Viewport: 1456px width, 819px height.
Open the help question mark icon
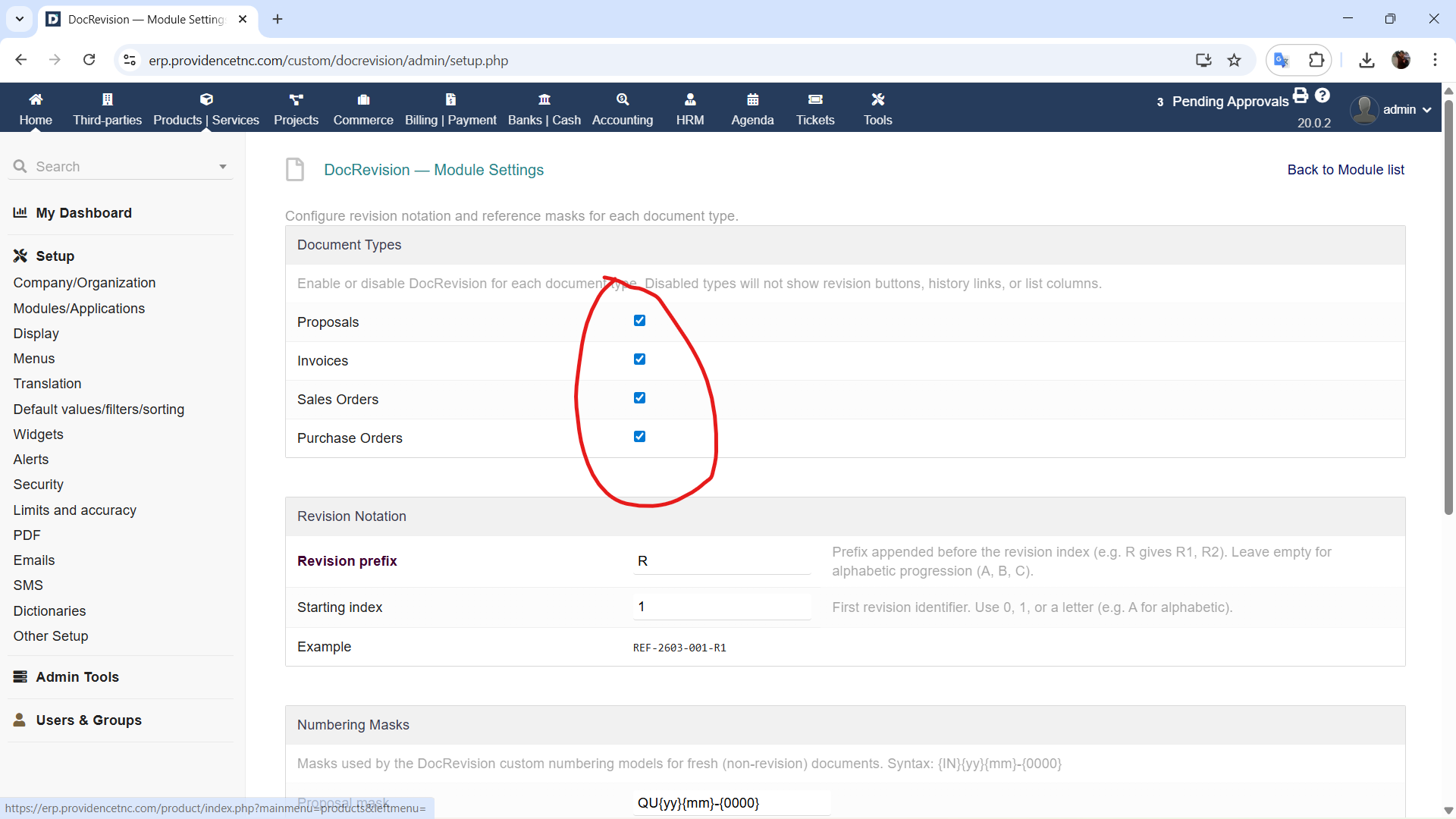point(1323,96)
